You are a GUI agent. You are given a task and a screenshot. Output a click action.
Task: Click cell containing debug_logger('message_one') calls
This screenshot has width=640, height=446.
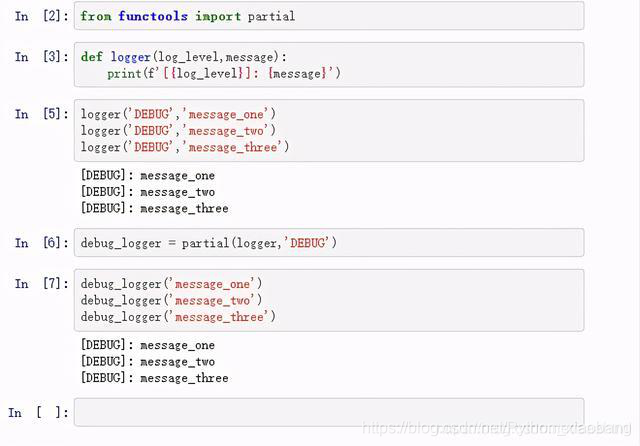pos(329,300)
